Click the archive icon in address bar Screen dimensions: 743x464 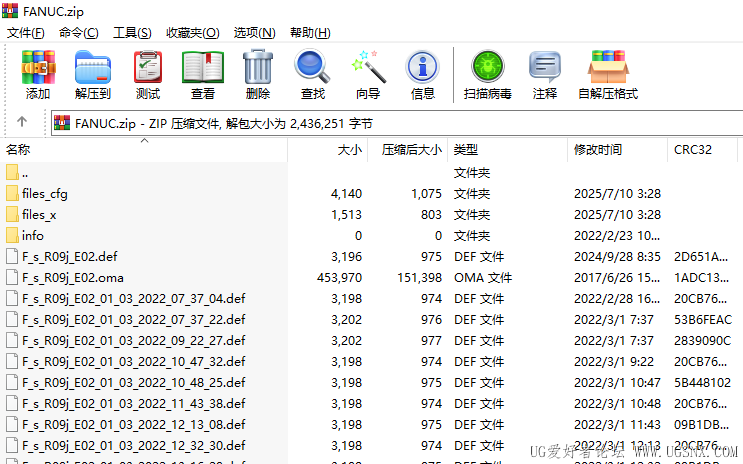62,123
